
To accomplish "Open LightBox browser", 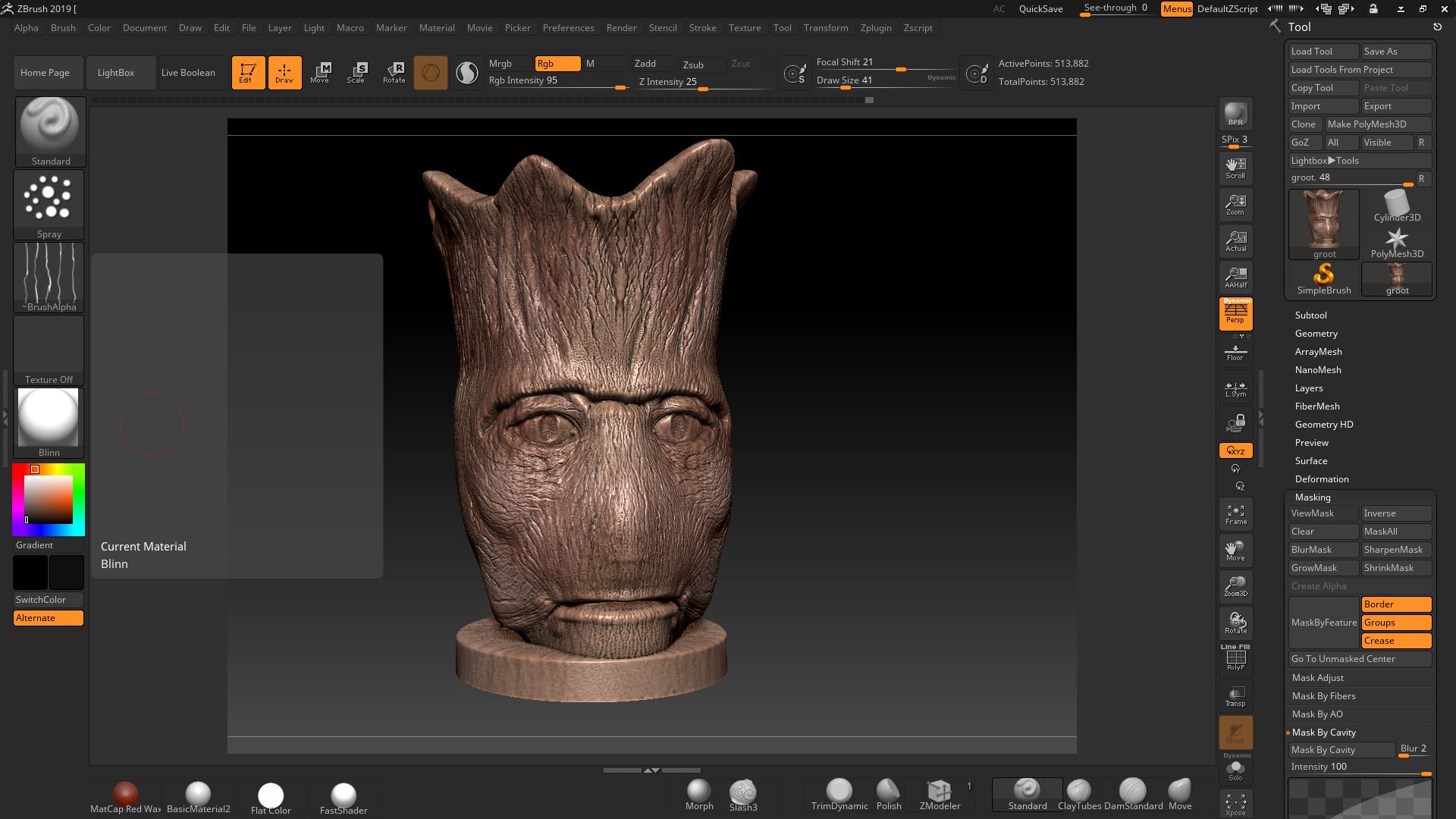I will (x=121, y=73).
